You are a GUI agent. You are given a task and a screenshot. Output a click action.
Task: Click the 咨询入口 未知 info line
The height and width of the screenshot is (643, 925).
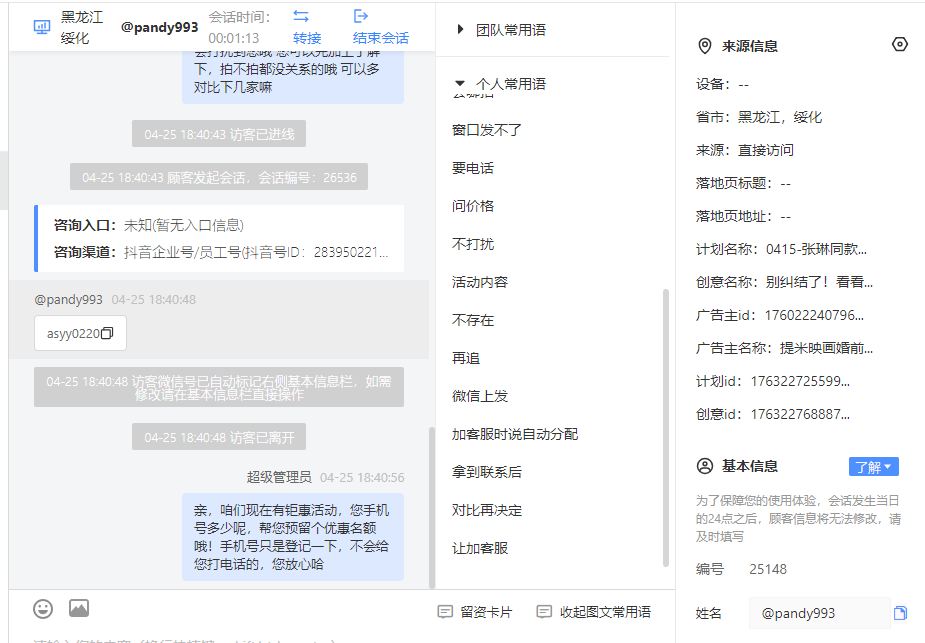[x=149, y=225]
